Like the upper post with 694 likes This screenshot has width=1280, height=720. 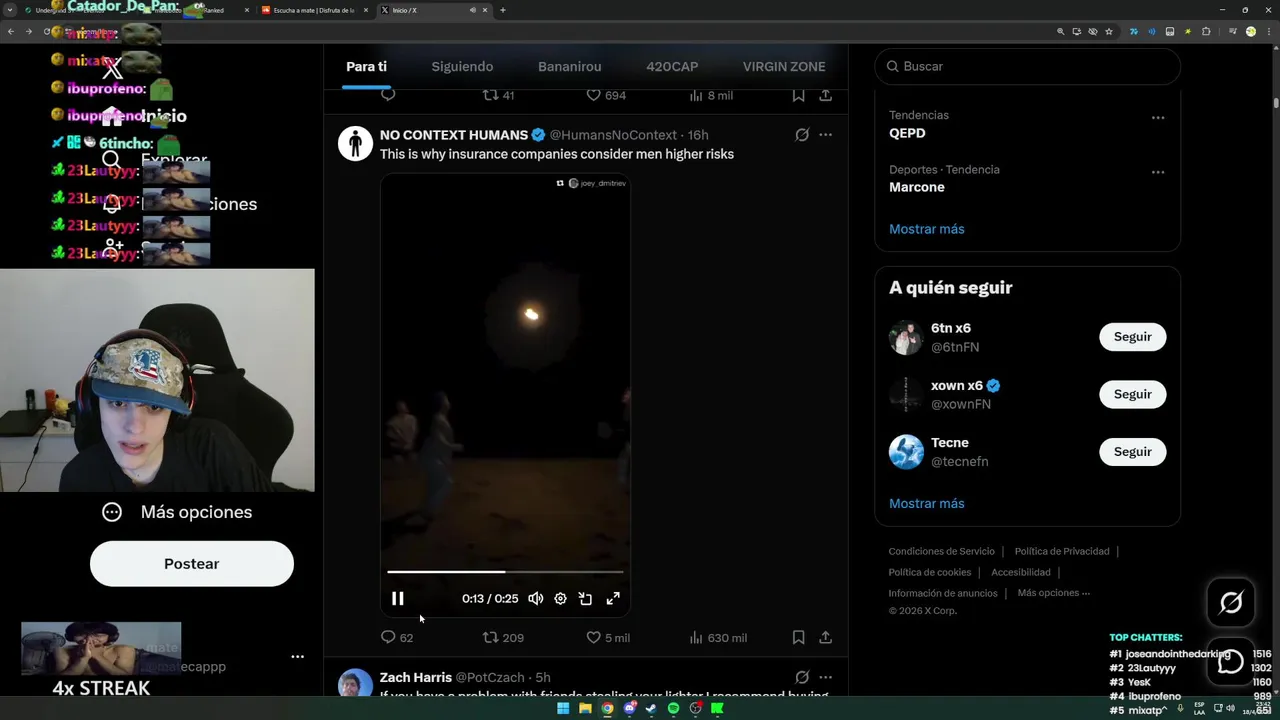click(606, 95)
